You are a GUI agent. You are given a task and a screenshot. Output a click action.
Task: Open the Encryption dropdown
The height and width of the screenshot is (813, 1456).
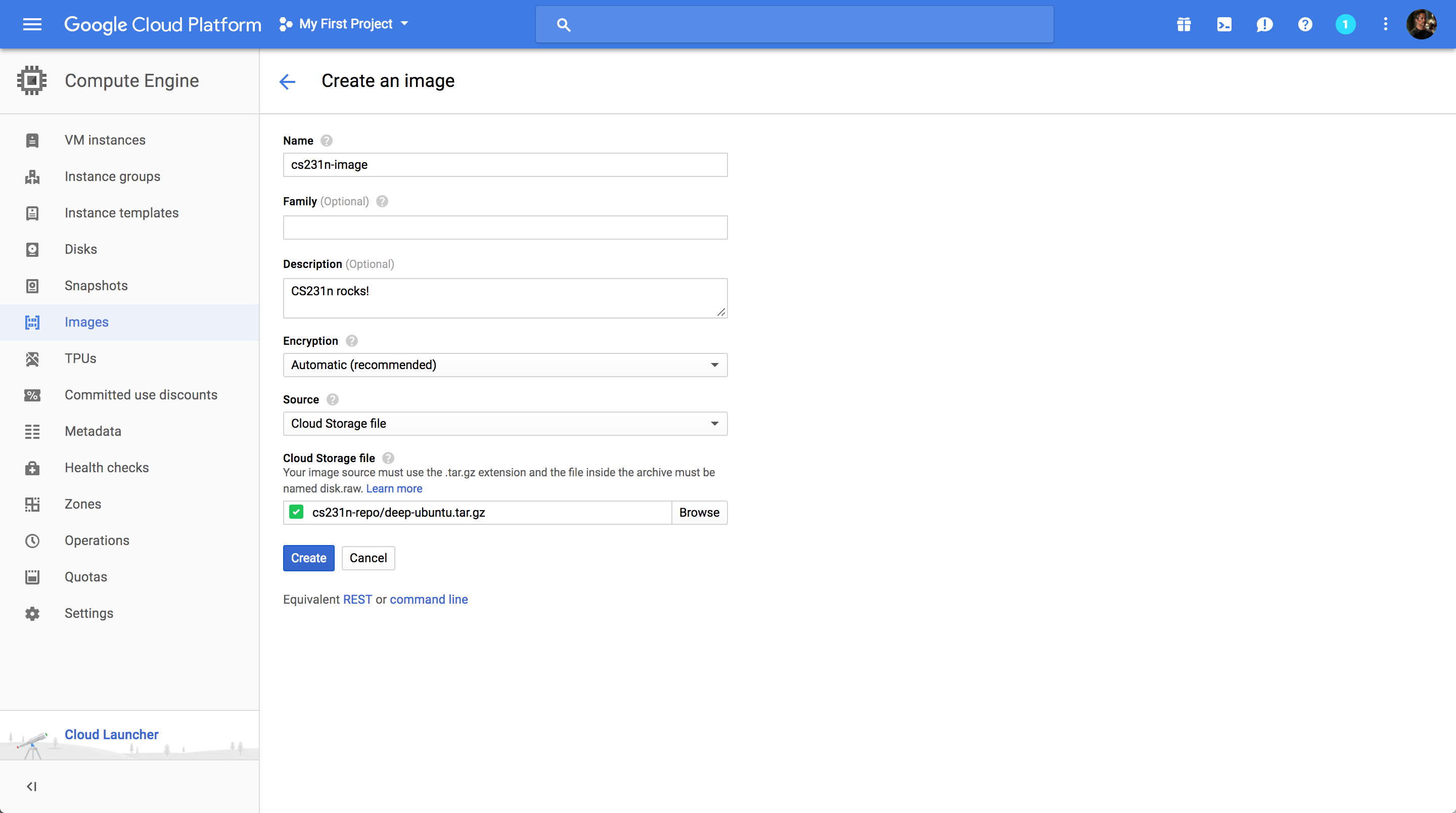pos(506,365)
